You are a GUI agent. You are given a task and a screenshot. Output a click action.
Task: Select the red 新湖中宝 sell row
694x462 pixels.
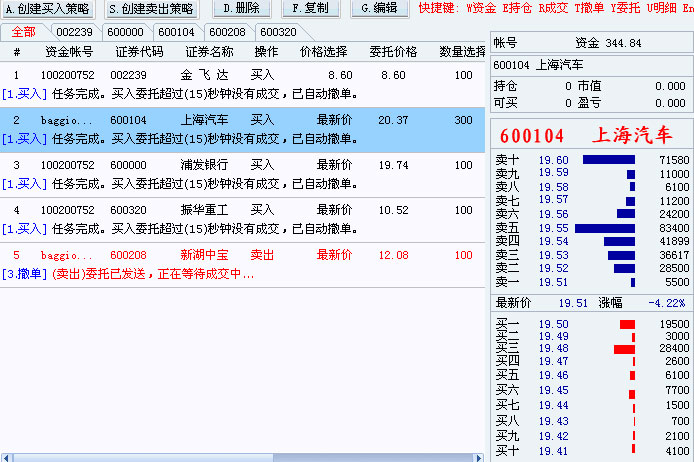(x=206, y=255)
